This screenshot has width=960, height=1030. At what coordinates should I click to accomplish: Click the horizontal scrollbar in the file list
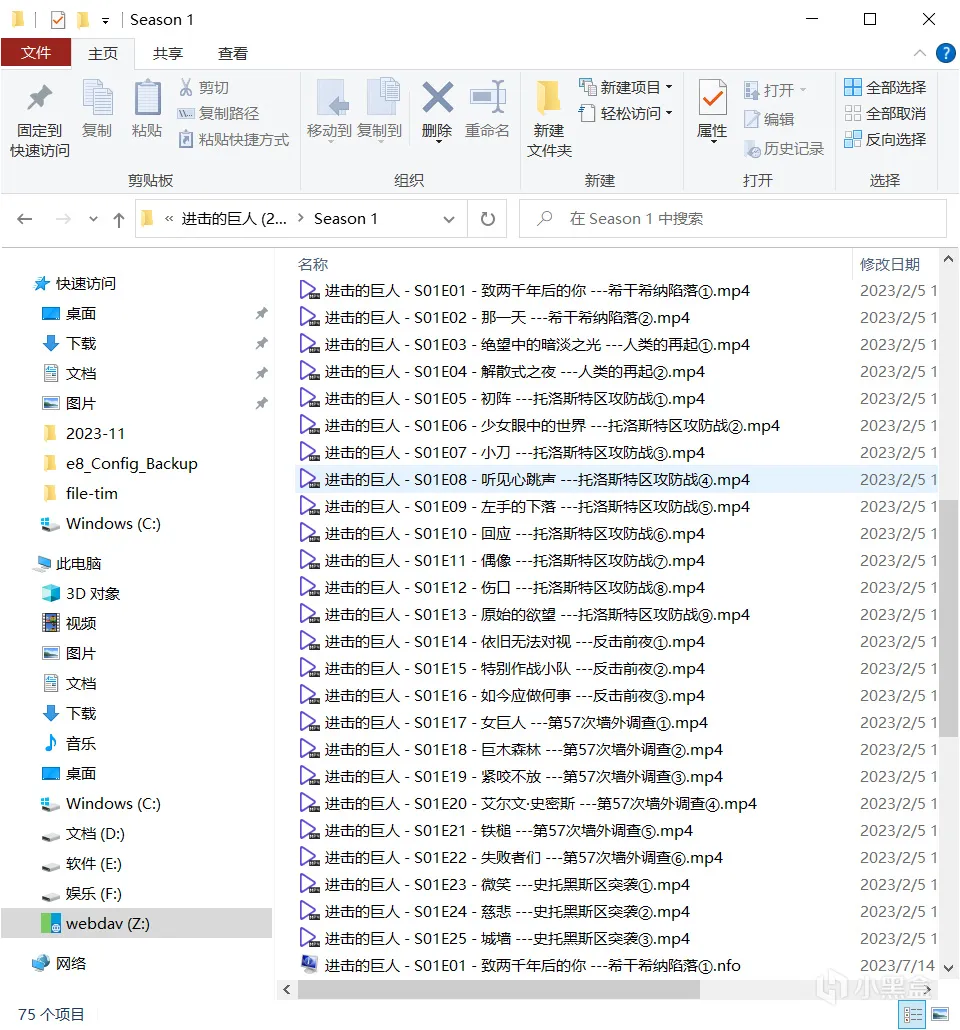point(499,989)
